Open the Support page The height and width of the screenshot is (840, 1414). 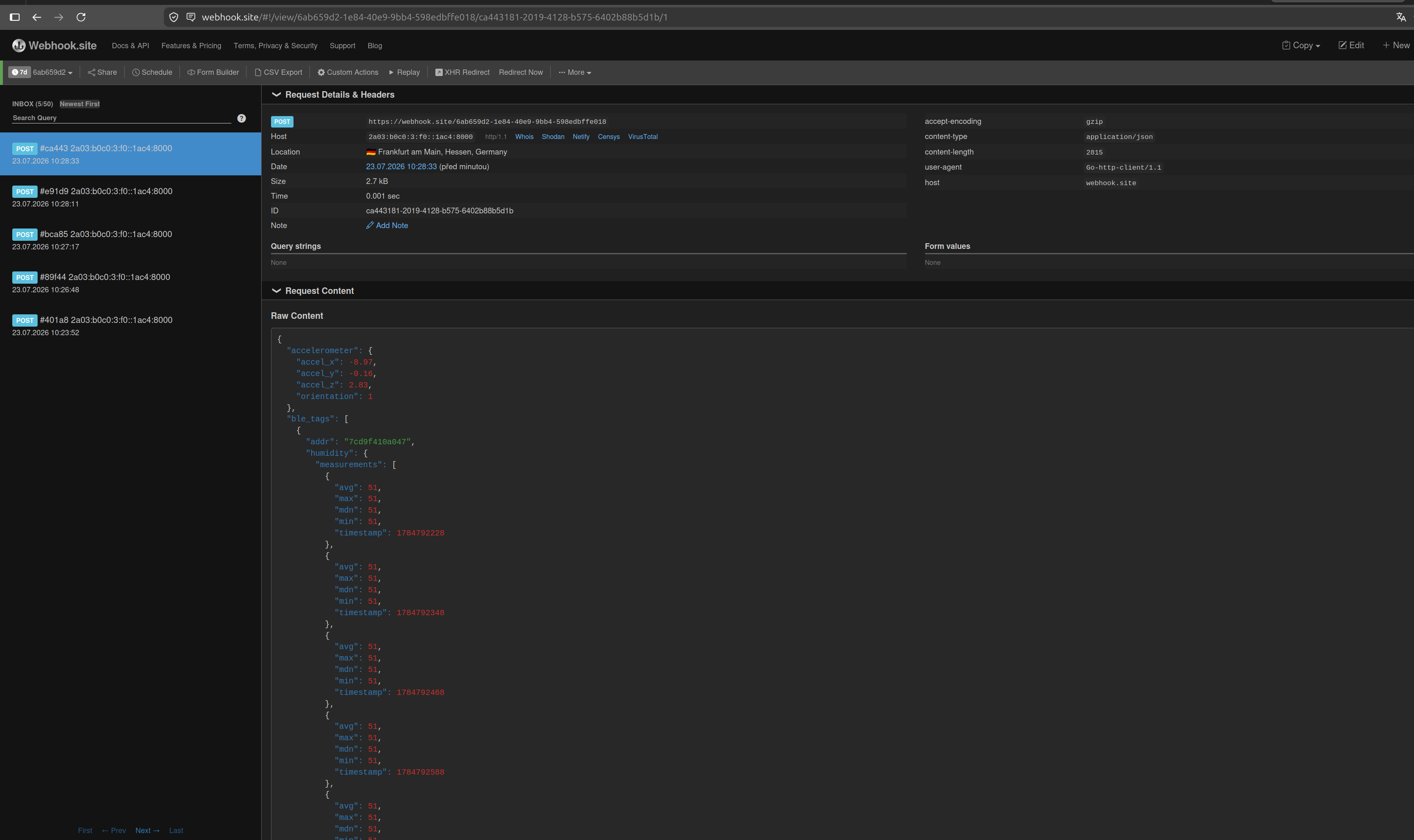(x=343, y=46)
